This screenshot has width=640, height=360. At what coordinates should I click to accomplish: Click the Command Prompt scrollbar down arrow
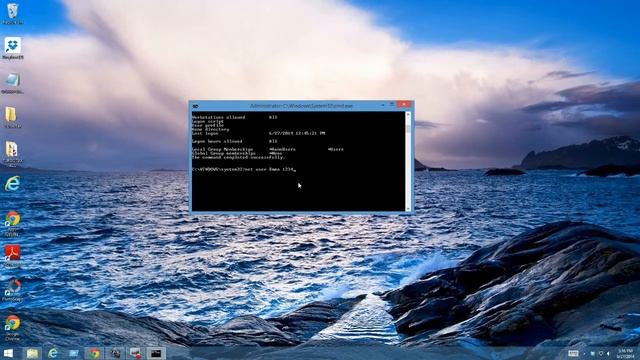point(408,209)
